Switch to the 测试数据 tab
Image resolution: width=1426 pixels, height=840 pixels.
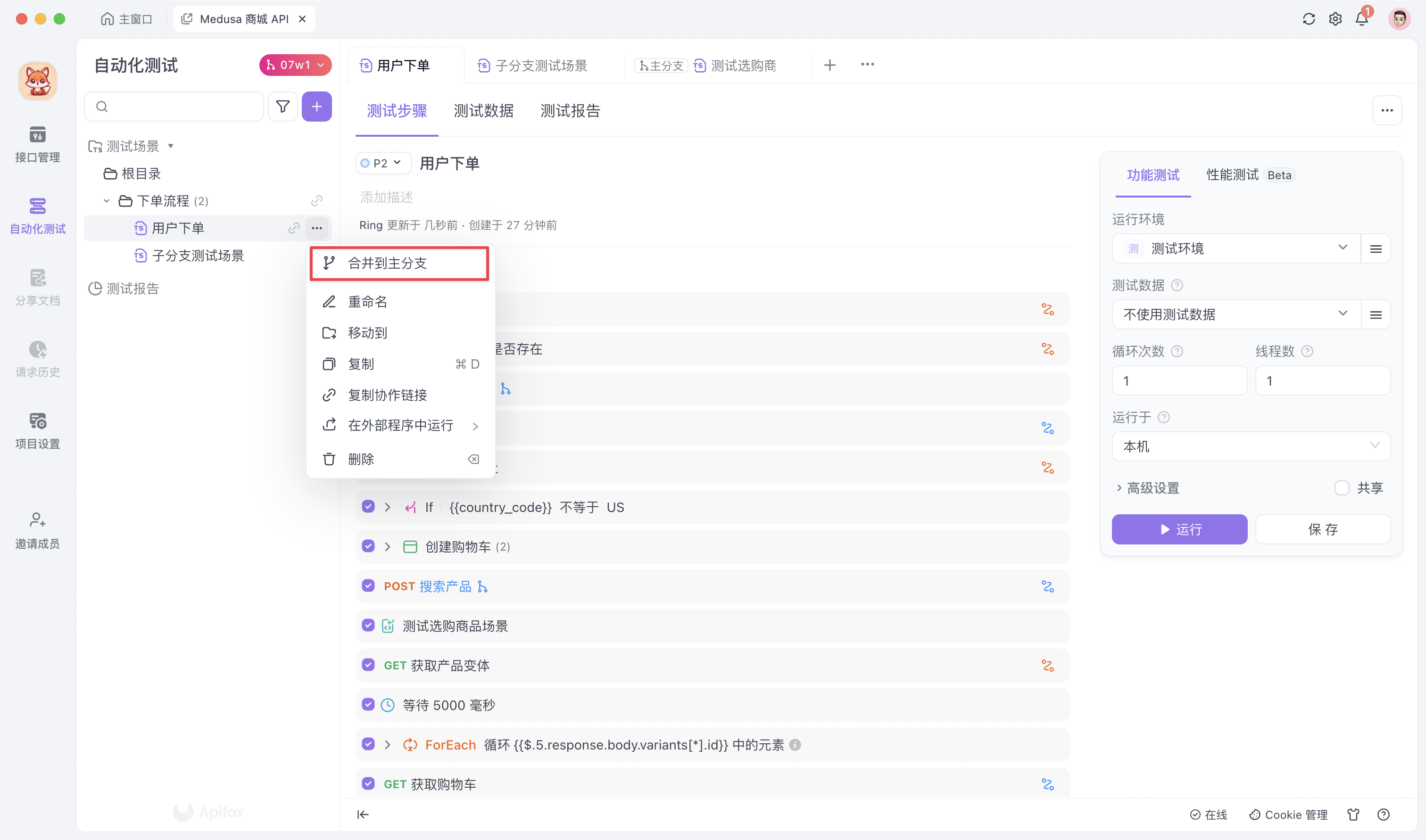point(483,111)
